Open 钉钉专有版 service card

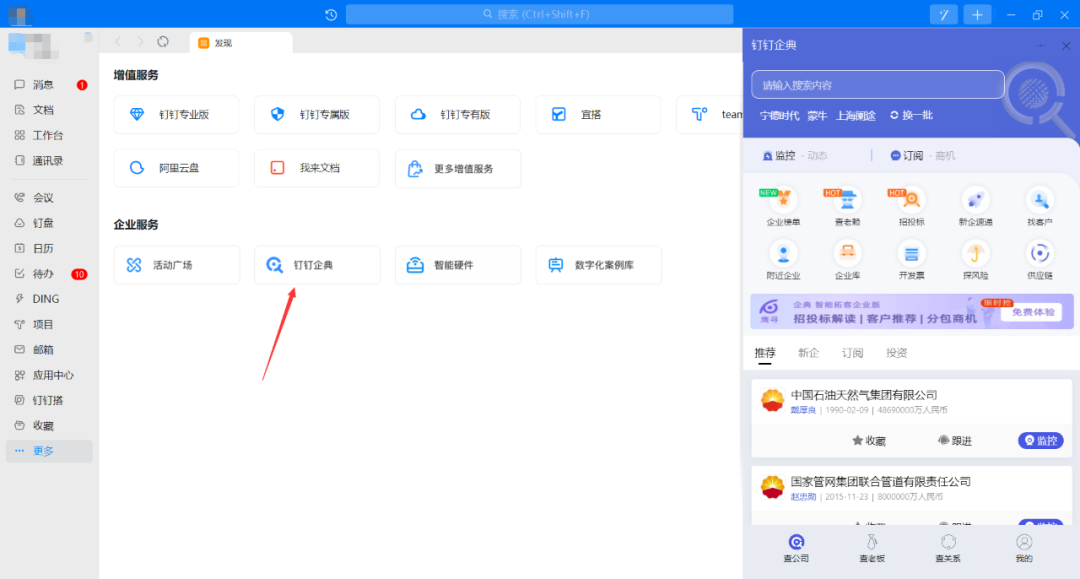pos(457,114)
